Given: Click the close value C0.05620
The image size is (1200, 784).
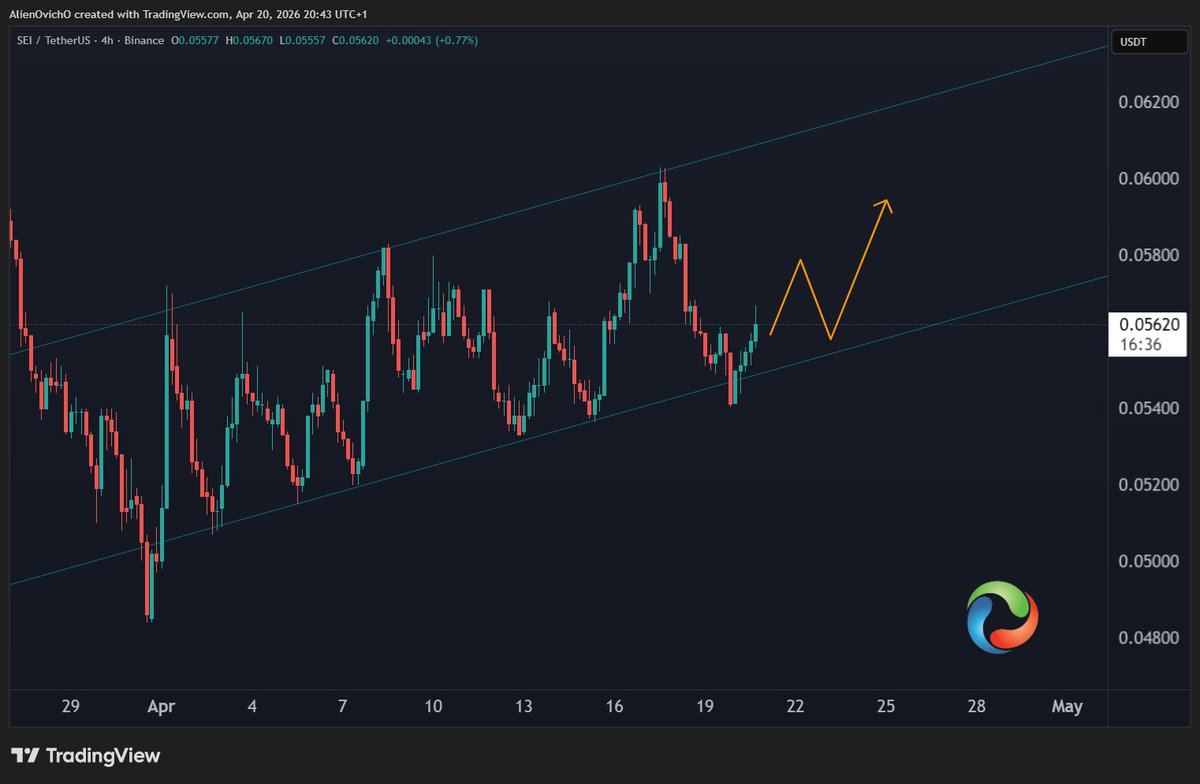Looking at the screenshot, I should pos(355,41).
